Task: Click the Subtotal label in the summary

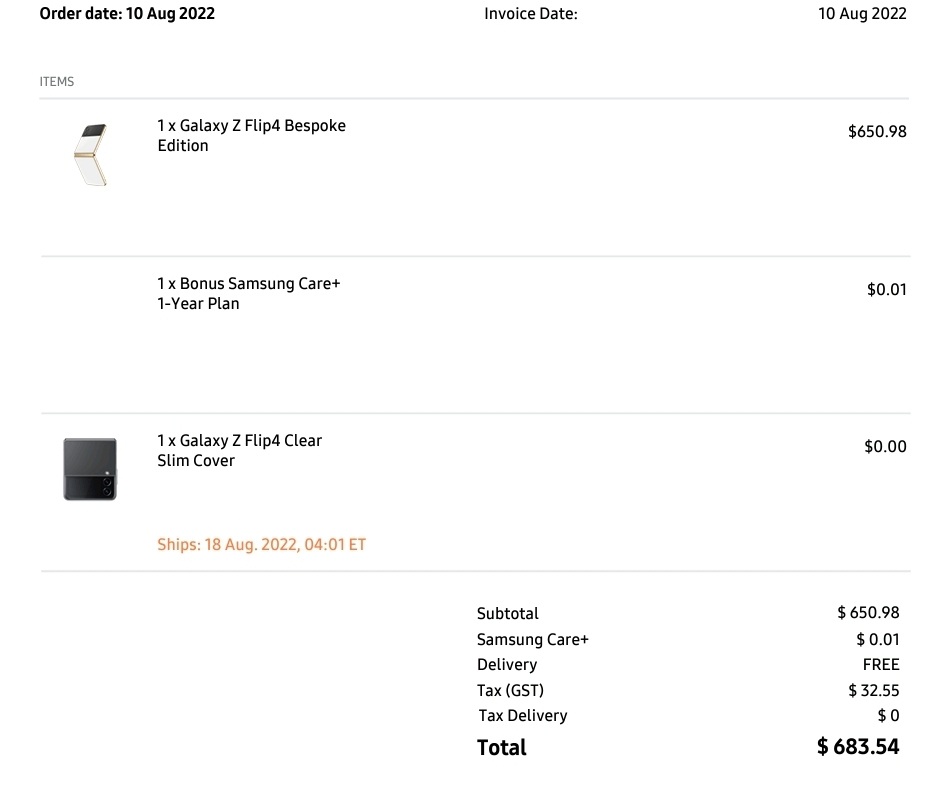Action: (x=507, y=614)
